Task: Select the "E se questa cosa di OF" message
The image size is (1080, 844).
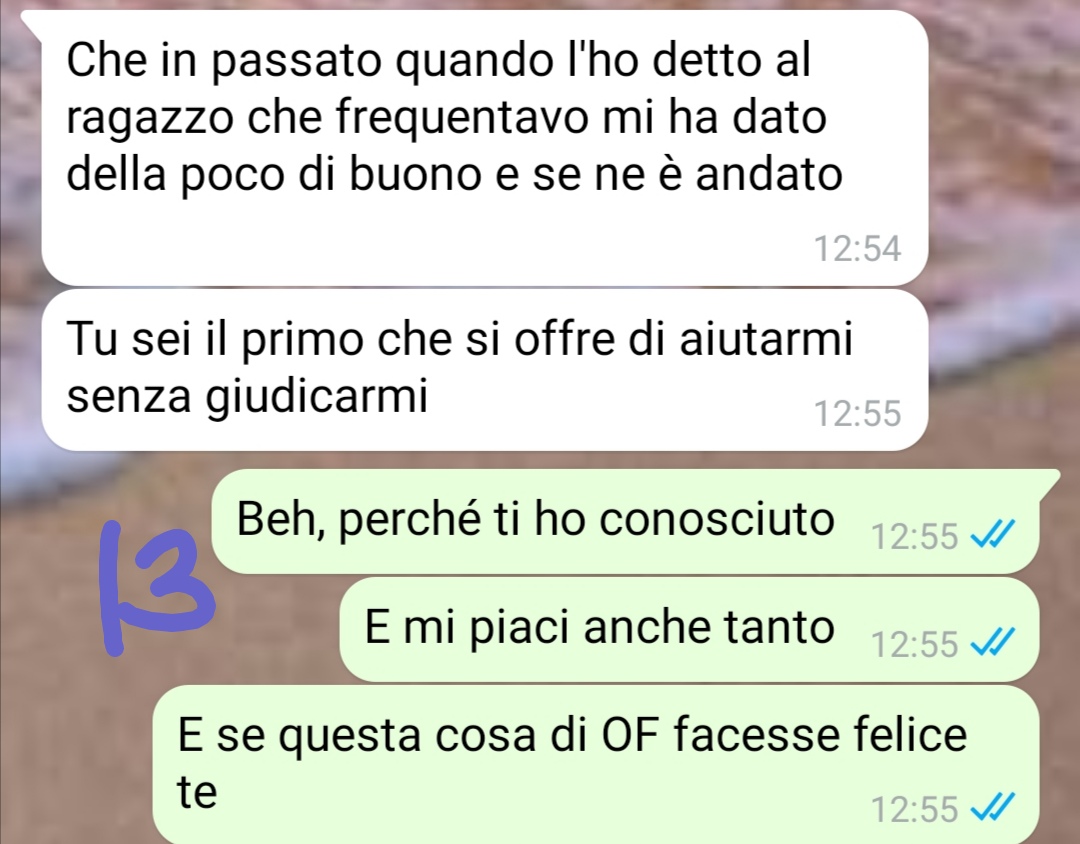Action: 596,765
